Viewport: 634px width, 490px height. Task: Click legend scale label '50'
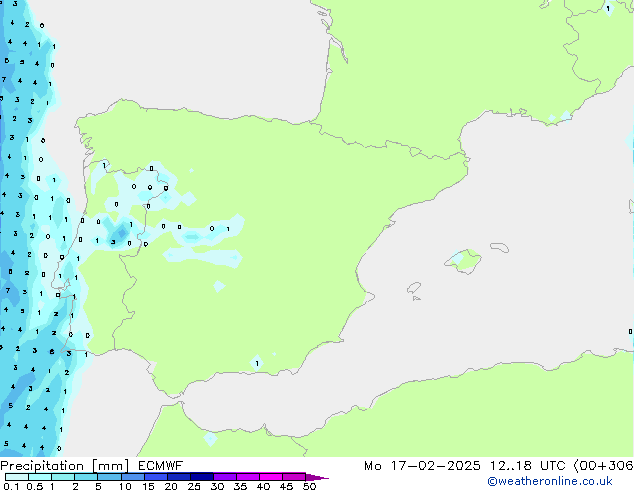point(309,486)
